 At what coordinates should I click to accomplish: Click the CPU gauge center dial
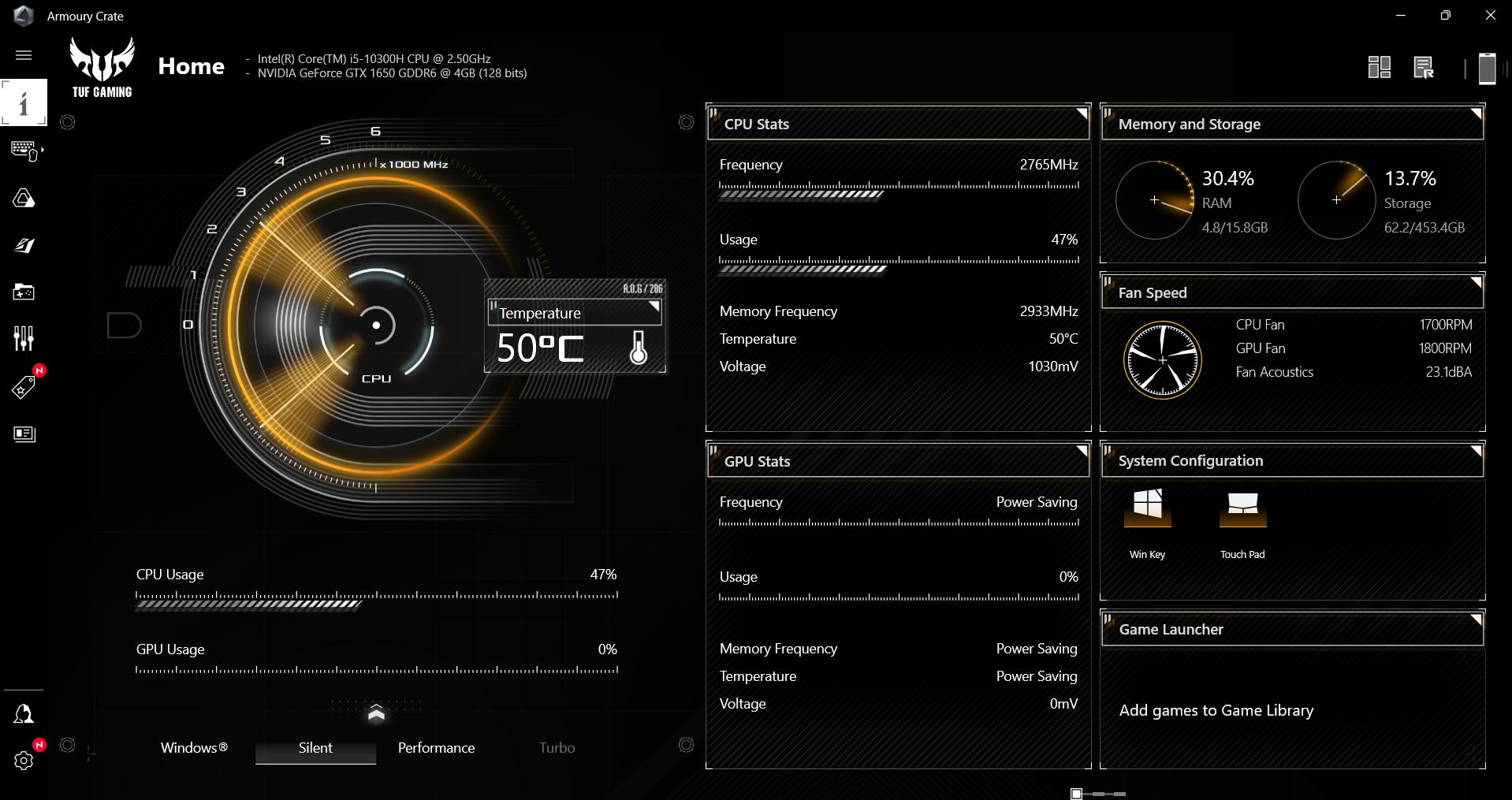(376, 325)
